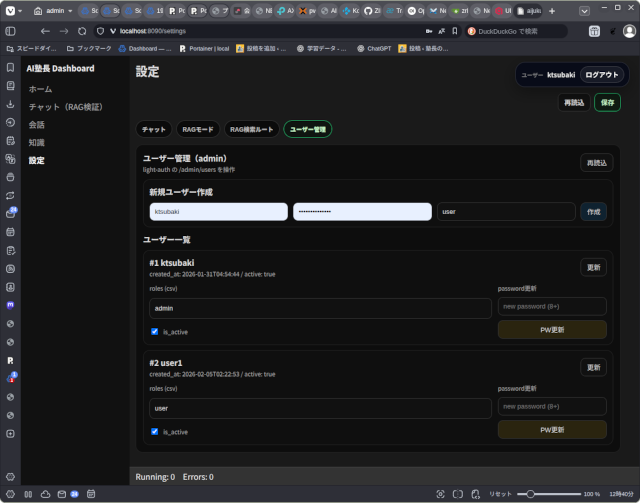
Task: Toggle is_active checkbox for ktsubaki
Action: pos(154,331)
